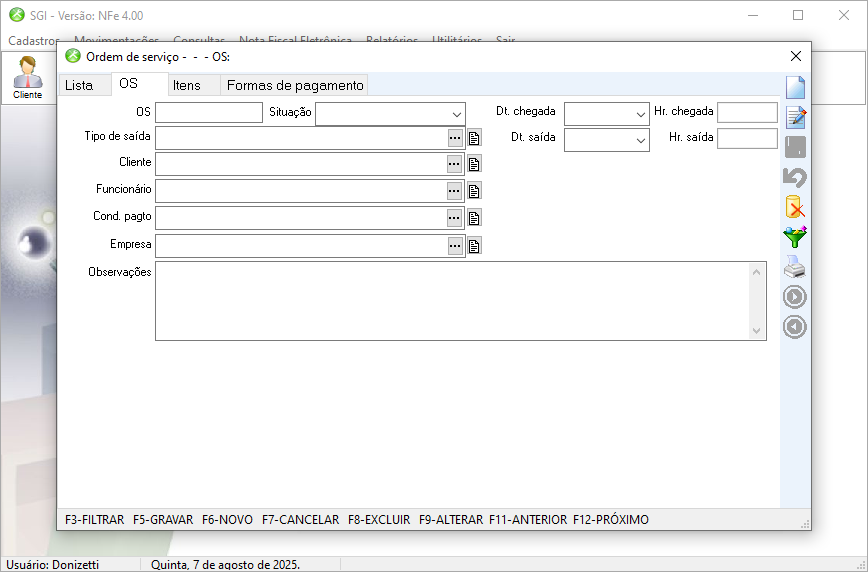Close the Ordem de serviço dialog

(x=796, y=56)
